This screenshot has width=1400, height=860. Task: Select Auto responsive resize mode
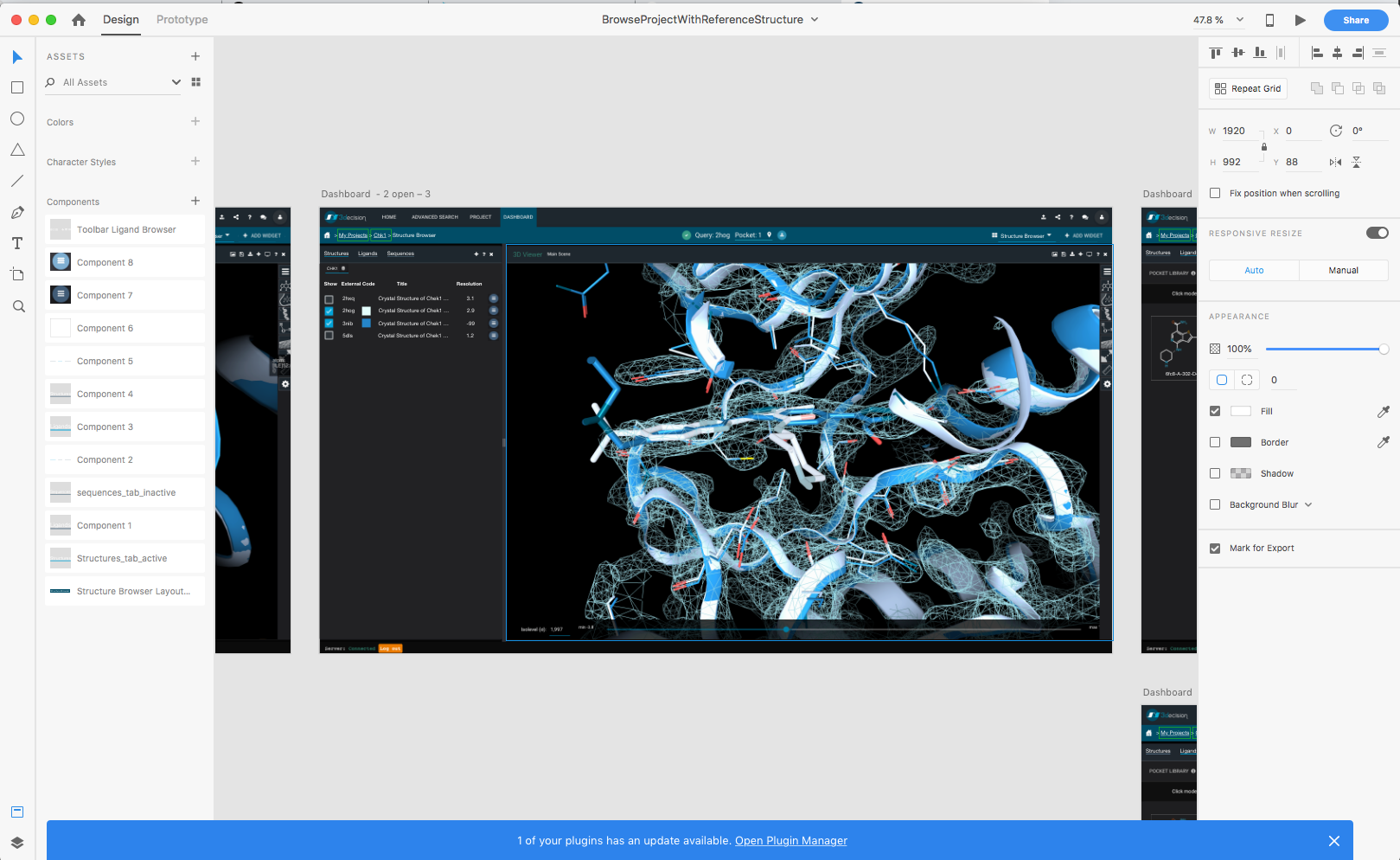[1254, 270]
